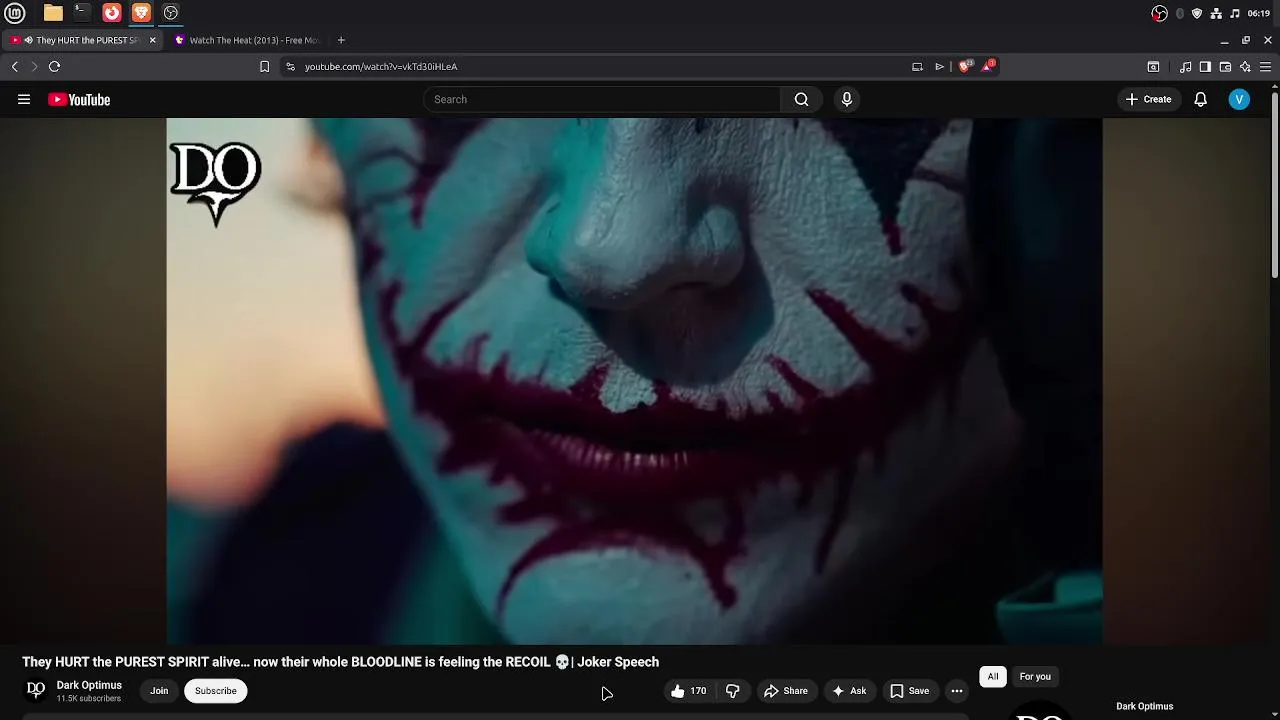Viewport: 1280px width, 720px height.
Task: Open a new browser tab
Action: [x=341, y=40]
